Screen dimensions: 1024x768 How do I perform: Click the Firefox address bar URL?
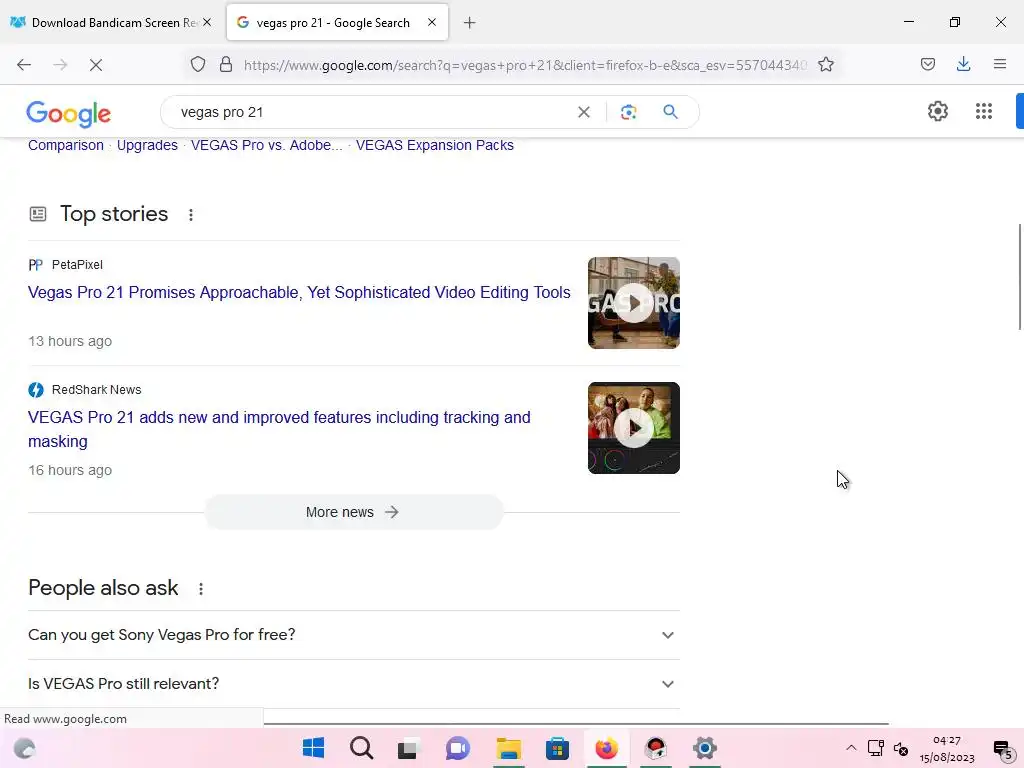[525, 65]
